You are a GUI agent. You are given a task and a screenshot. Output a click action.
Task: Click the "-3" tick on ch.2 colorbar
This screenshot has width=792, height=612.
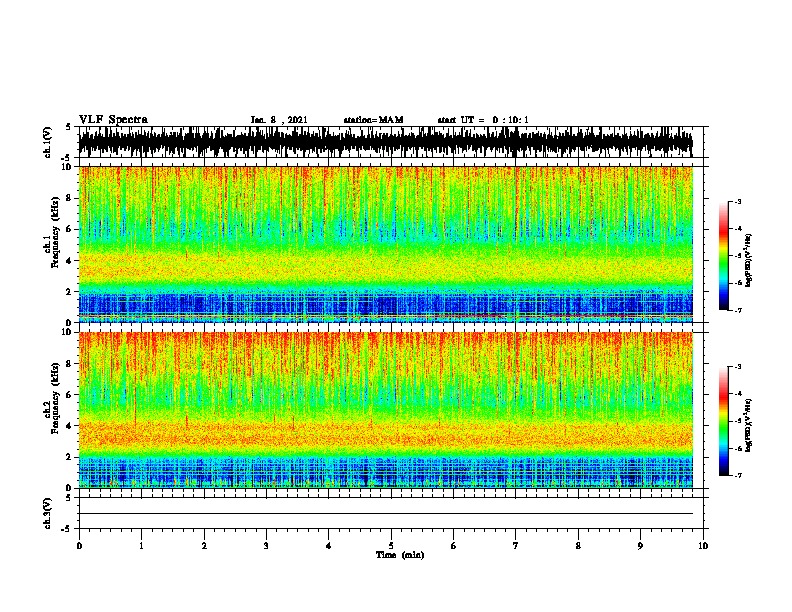pos(737,367)
